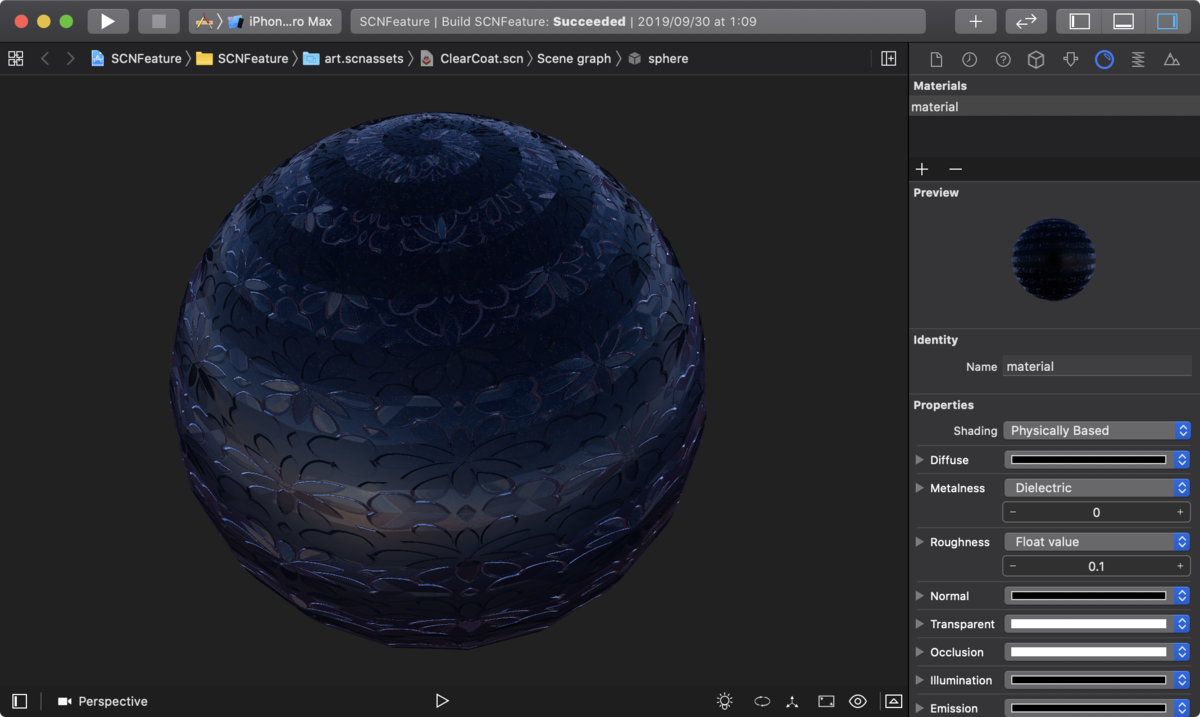Toggle default lighting bulb icon
The width and height of the screenshot is (1200, 717).
(x=725, y=701)
